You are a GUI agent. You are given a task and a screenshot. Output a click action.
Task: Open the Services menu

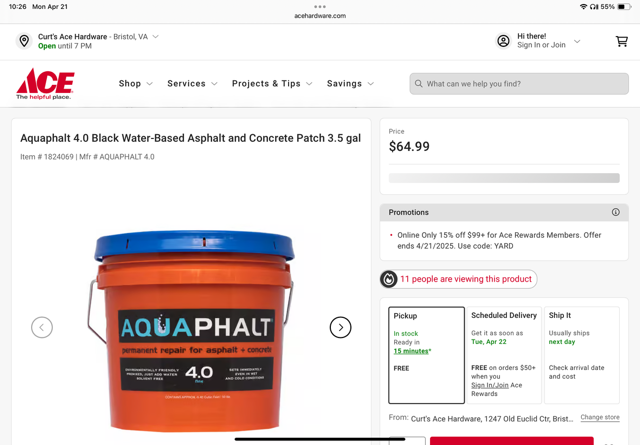click(192, 84)
